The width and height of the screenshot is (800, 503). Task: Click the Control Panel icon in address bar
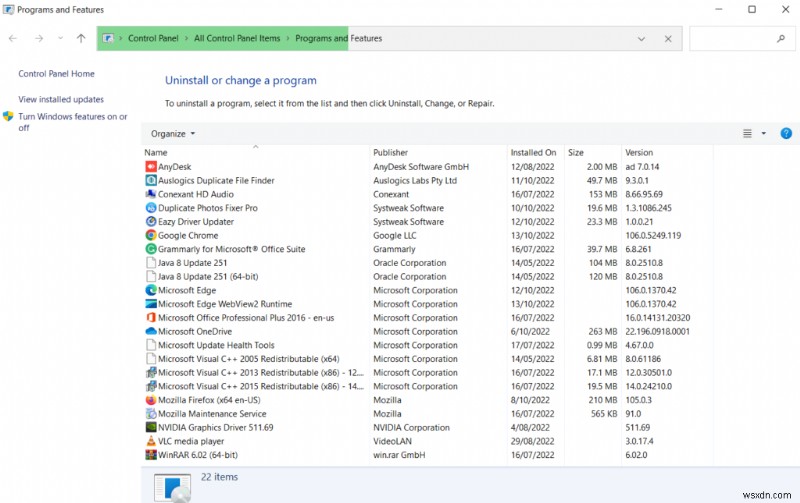tap(108, 38)
